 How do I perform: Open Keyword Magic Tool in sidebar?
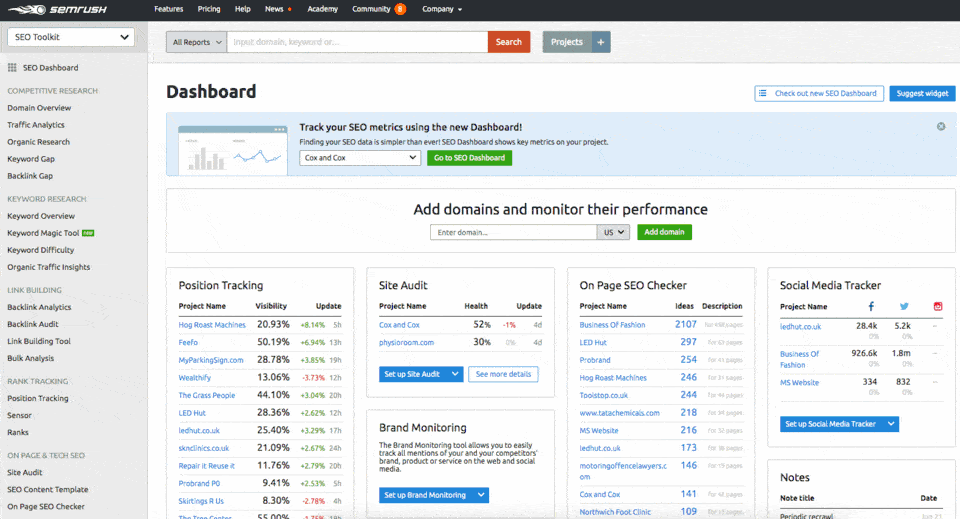43,233
